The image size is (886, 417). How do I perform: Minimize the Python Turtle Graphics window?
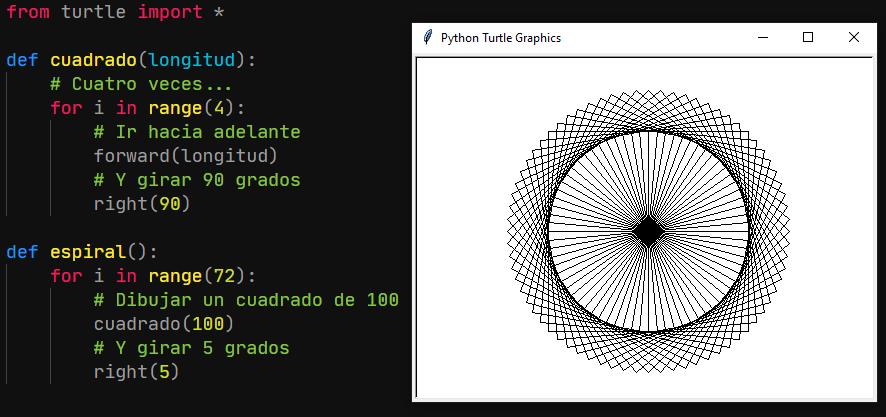click(x=763, y=37)
